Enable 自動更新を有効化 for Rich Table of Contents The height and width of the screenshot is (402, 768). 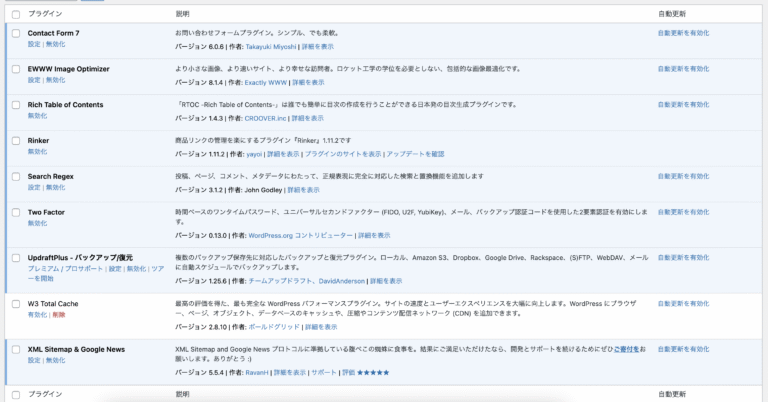683,105
